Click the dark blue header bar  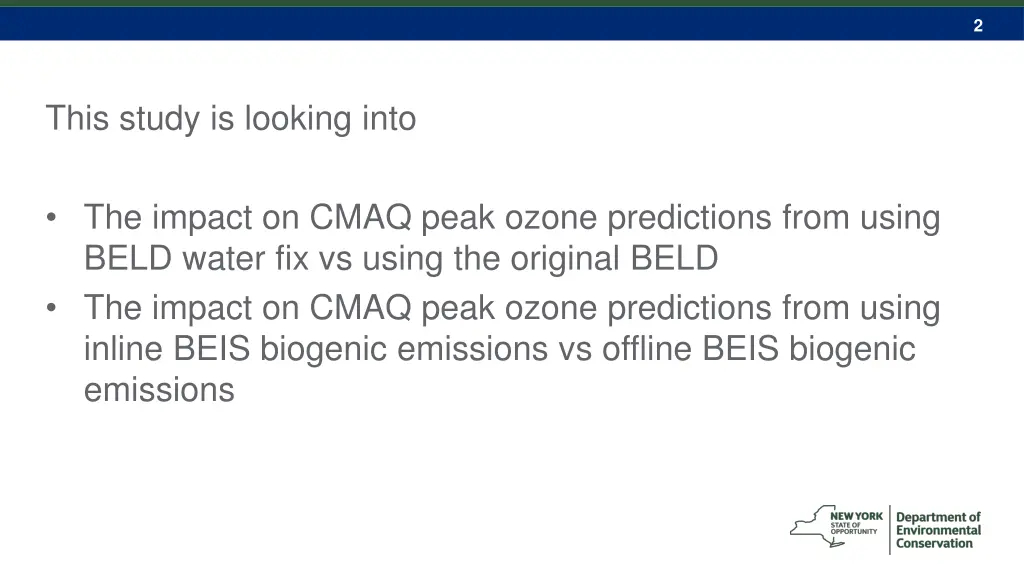click(512, 24)
